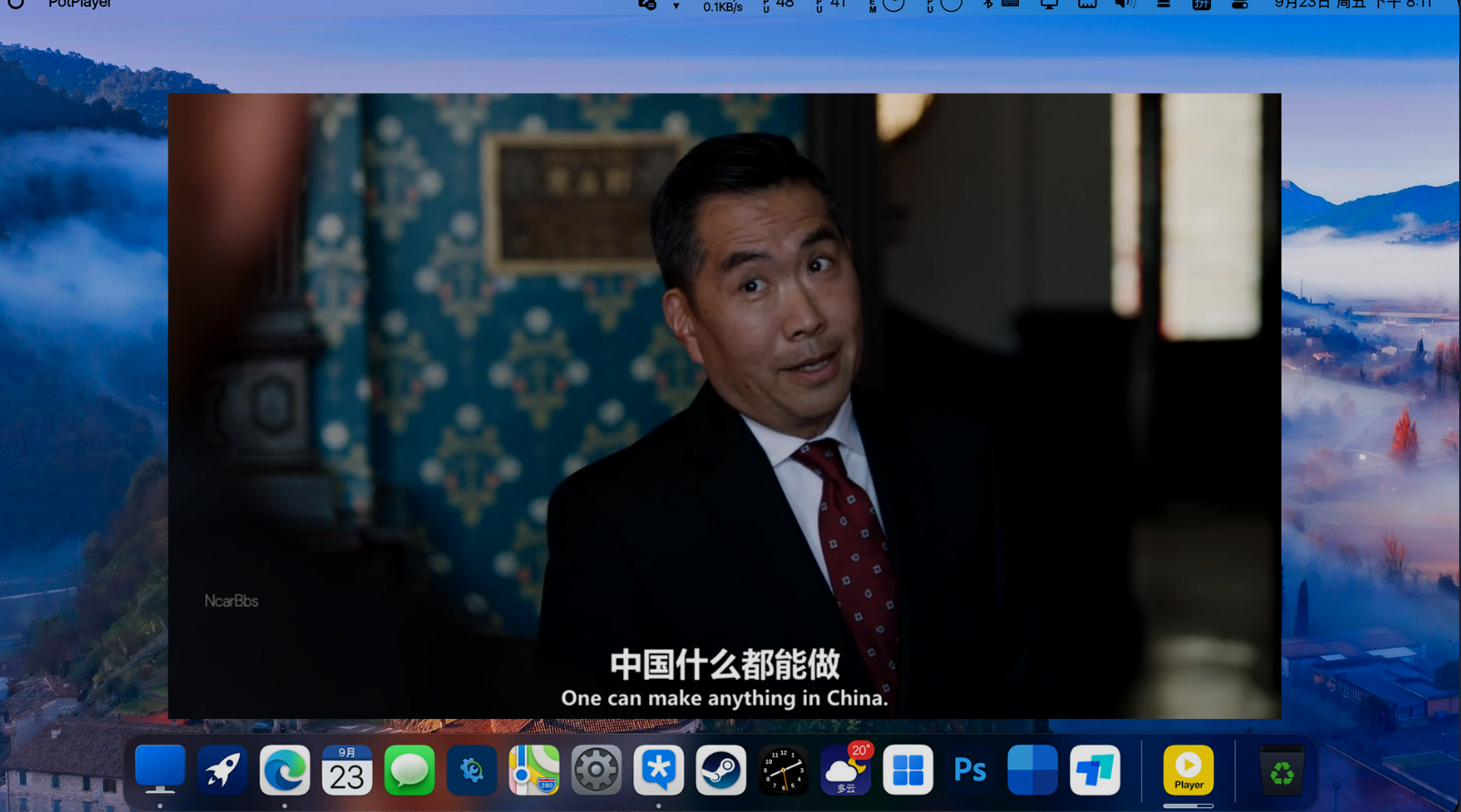Open Control Center toggle icon in menu bar
Screen dimensions: 1461x812
[x=1240, y=5]
